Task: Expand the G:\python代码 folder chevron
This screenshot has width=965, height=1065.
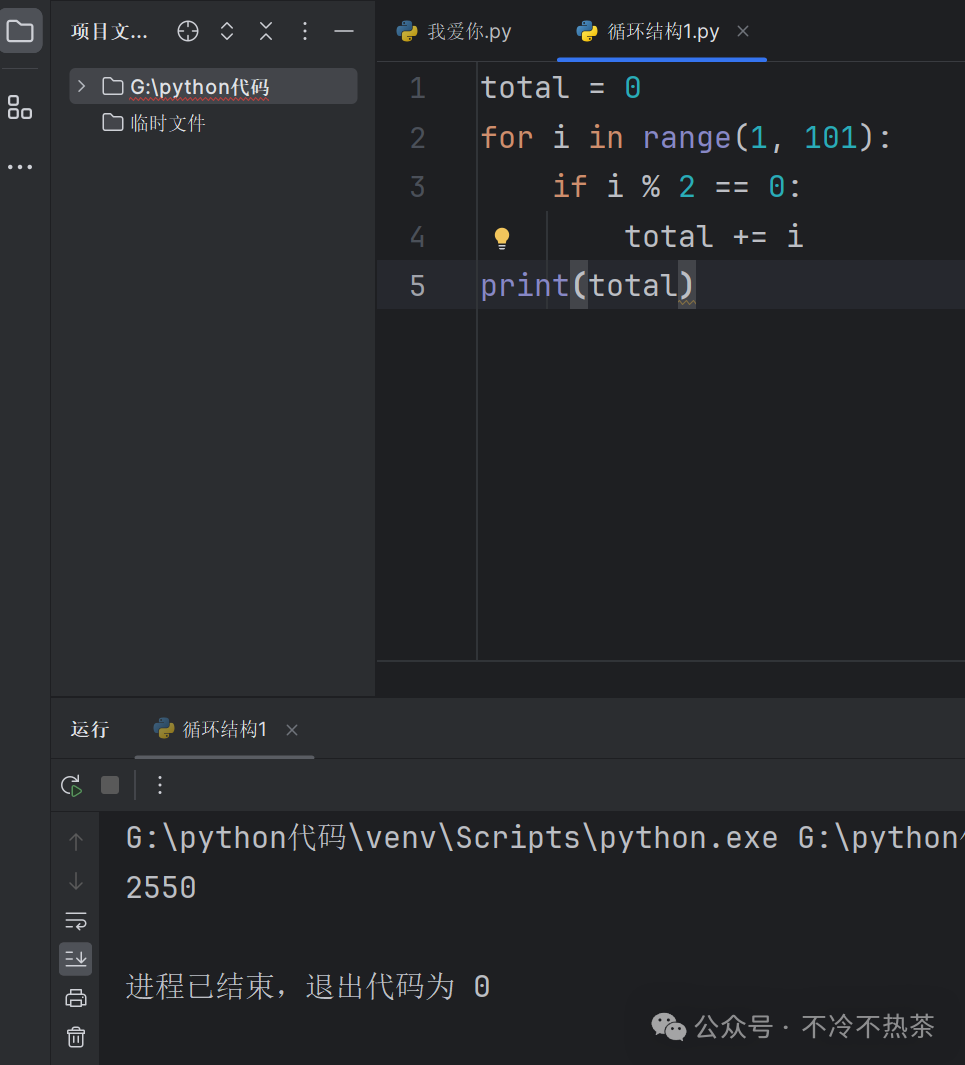Action: tap(81, 86)
